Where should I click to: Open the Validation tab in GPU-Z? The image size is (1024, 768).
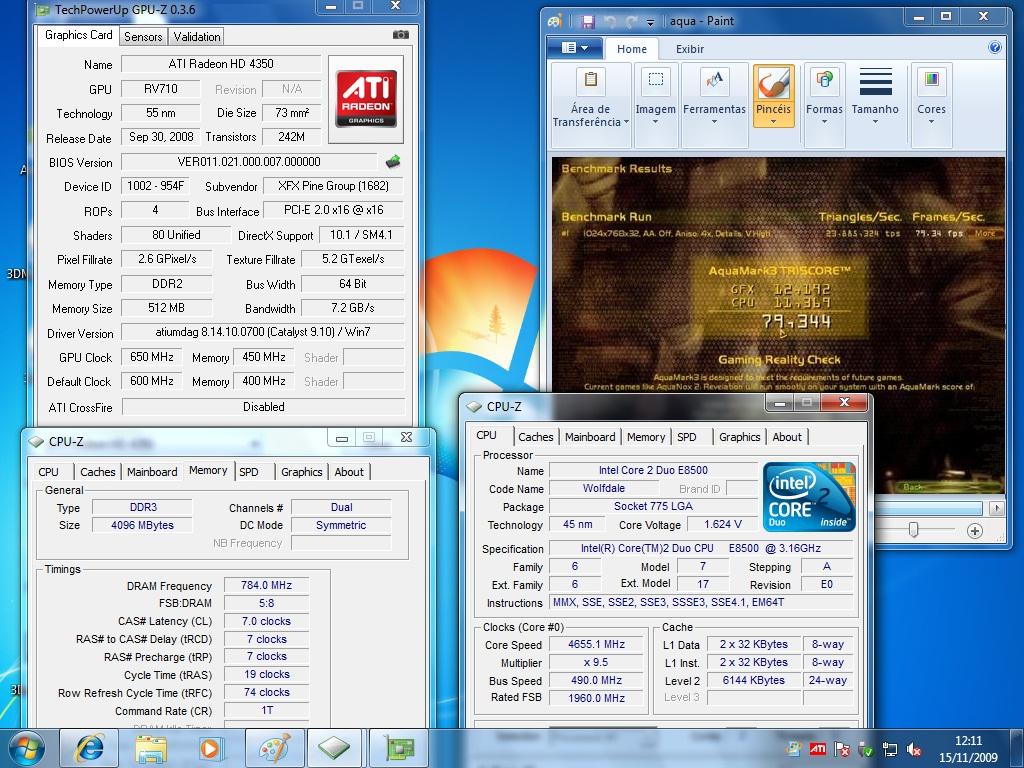click(x=197, y=37)
